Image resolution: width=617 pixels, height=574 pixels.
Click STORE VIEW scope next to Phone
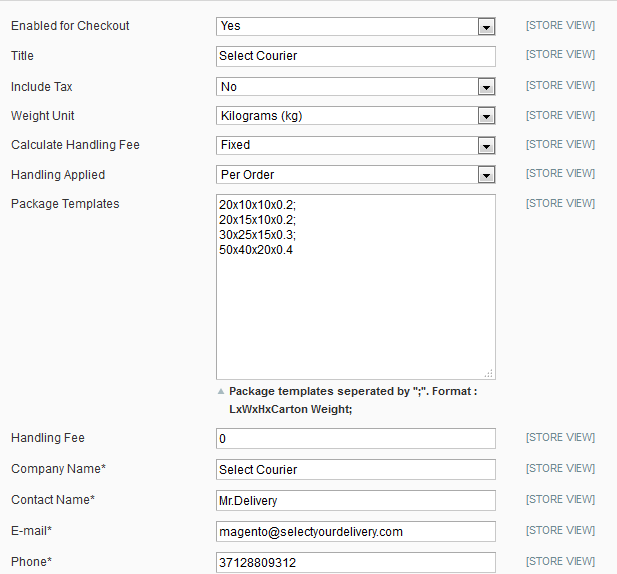(560, 561)
